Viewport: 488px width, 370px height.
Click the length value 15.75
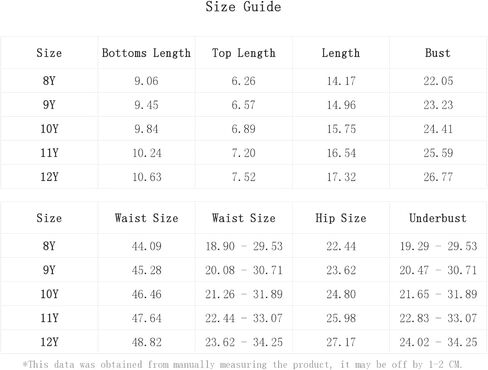(341, 129)
